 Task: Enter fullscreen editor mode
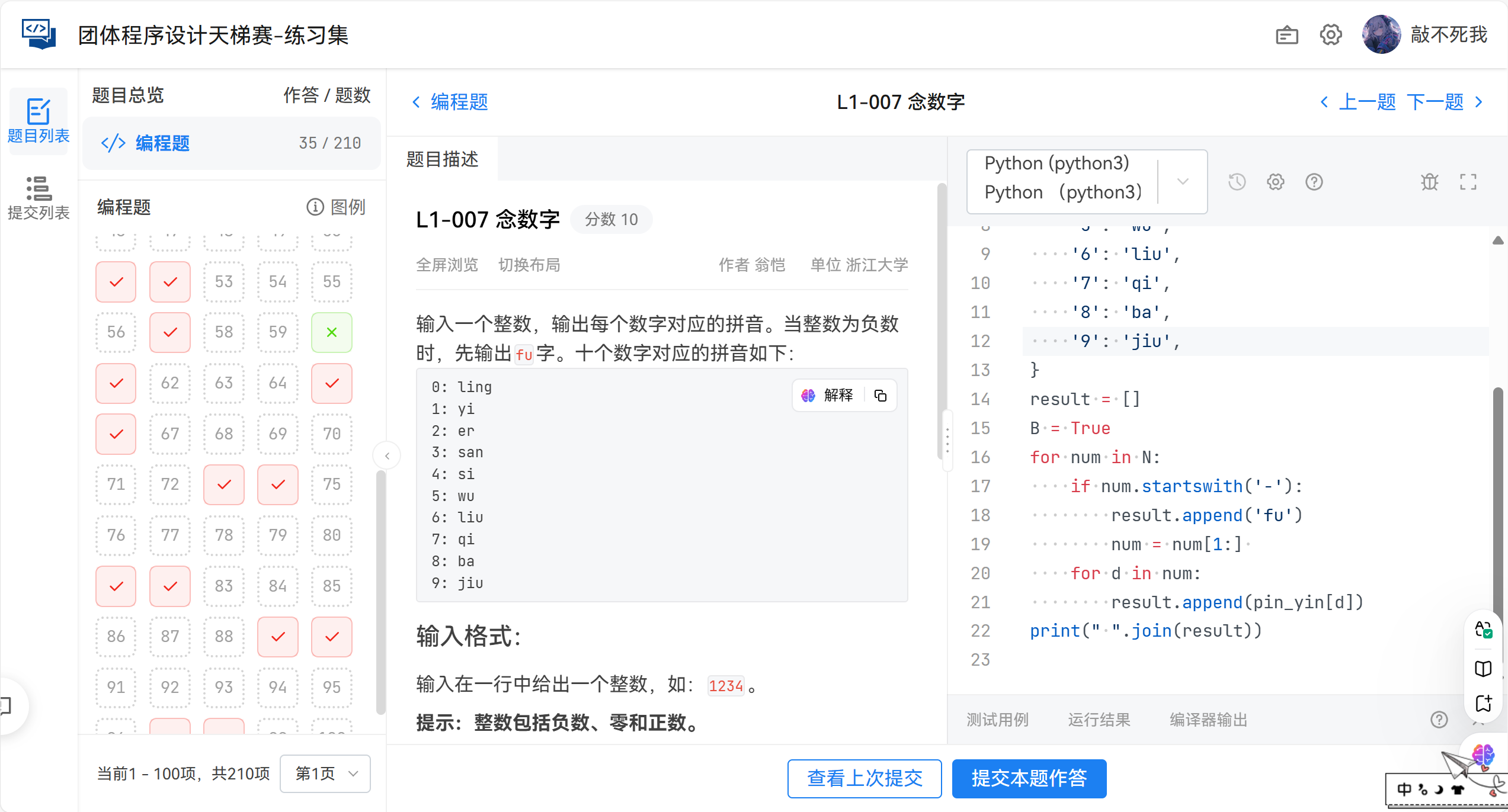click(1468, 182)
